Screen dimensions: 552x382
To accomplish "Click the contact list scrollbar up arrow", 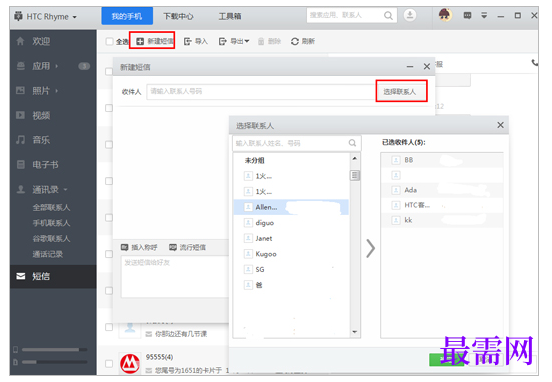I will tap(355, 158).
